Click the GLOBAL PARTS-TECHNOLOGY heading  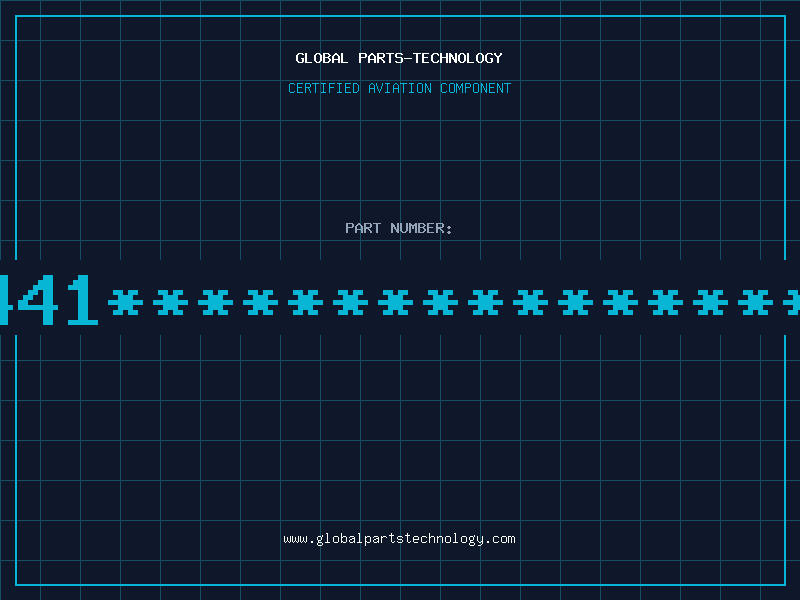coord(399,58)
